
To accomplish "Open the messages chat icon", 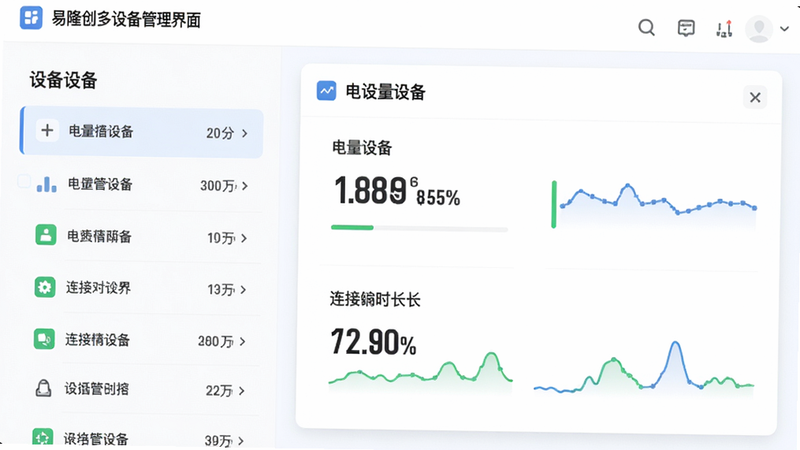I will click(x=686, y=28).
